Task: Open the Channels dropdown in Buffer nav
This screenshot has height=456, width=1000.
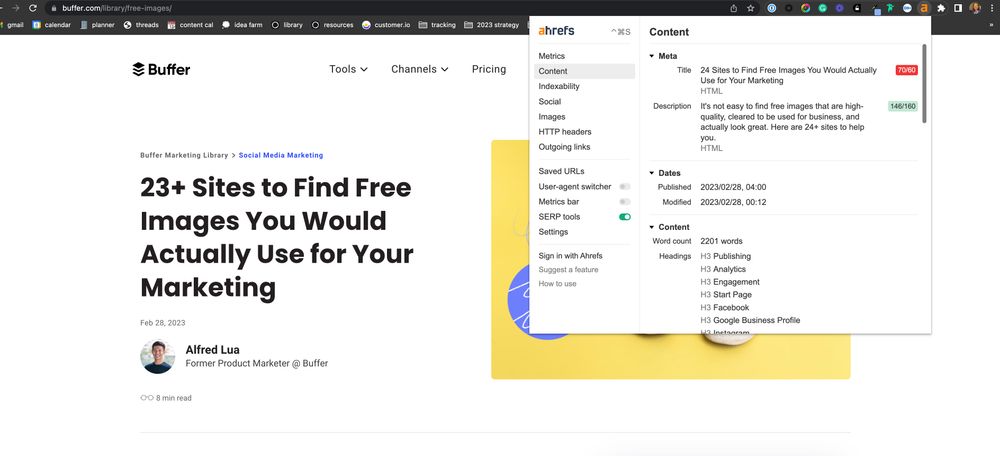Action: coord(420,69)
